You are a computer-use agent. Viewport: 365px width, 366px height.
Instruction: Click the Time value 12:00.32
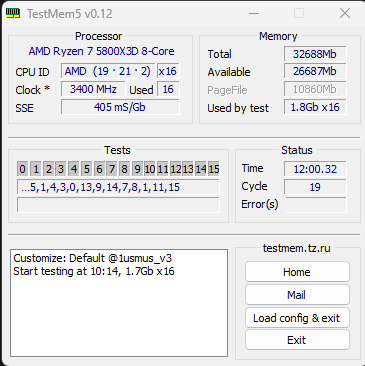(x=315, y=169)
